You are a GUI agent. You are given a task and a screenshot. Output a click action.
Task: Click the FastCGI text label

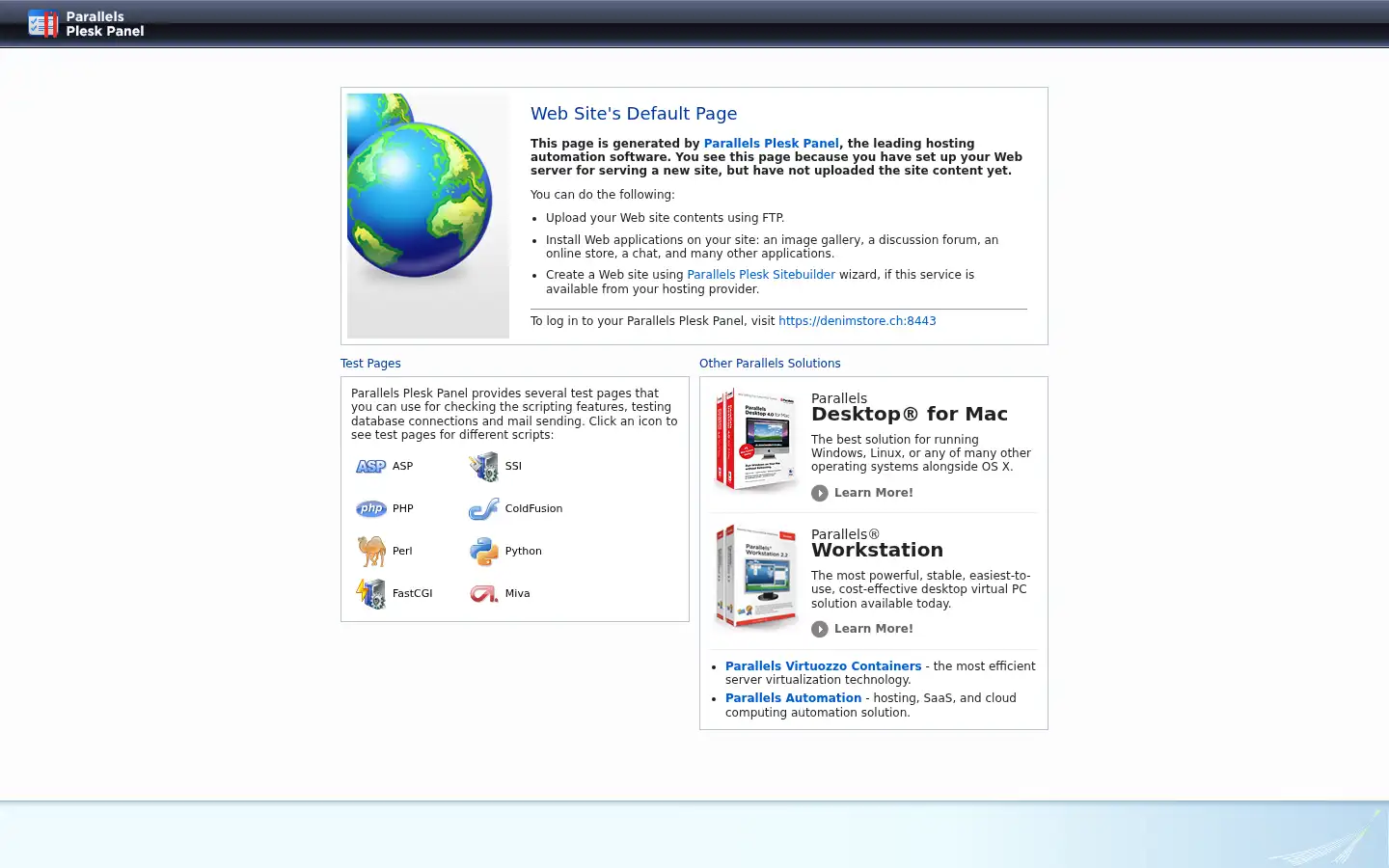click(x=412, y=594)
